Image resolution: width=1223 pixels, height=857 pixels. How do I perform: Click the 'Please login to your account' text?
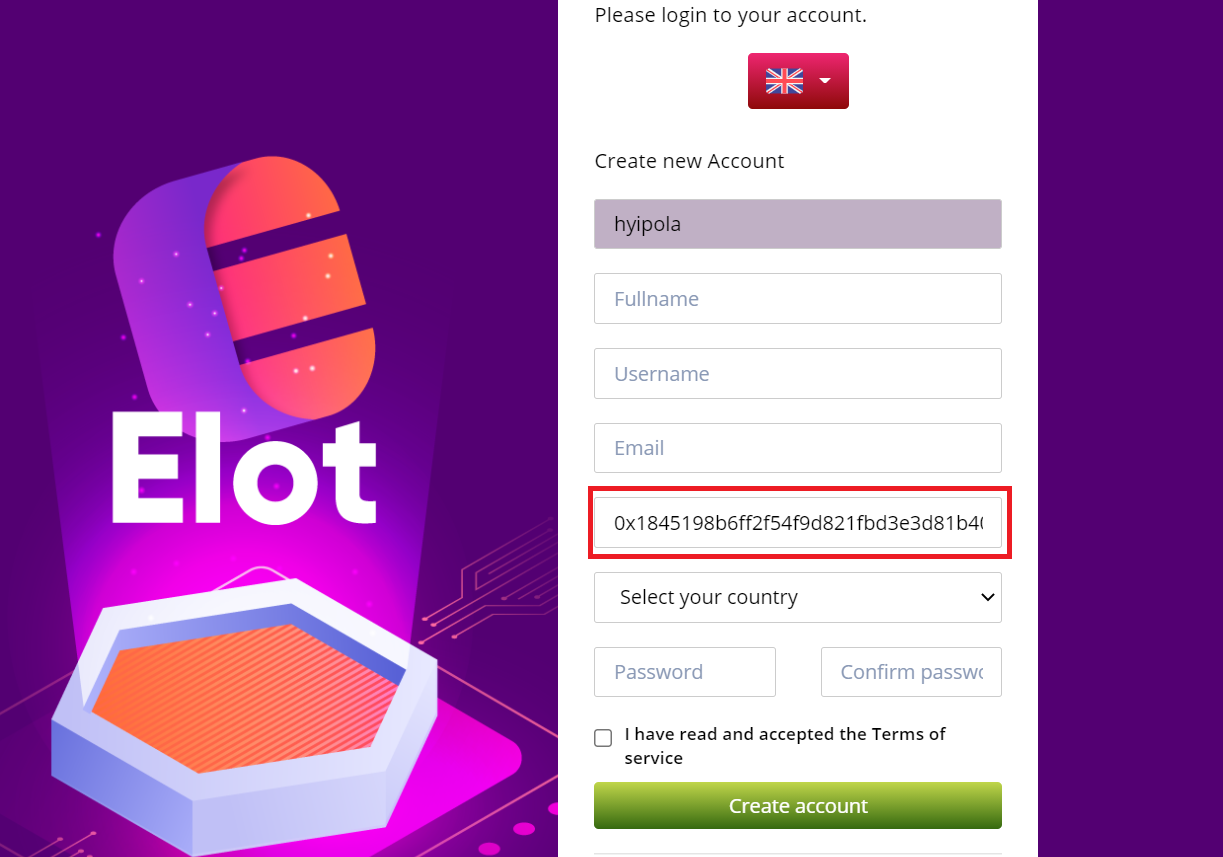tap(730, 15)
